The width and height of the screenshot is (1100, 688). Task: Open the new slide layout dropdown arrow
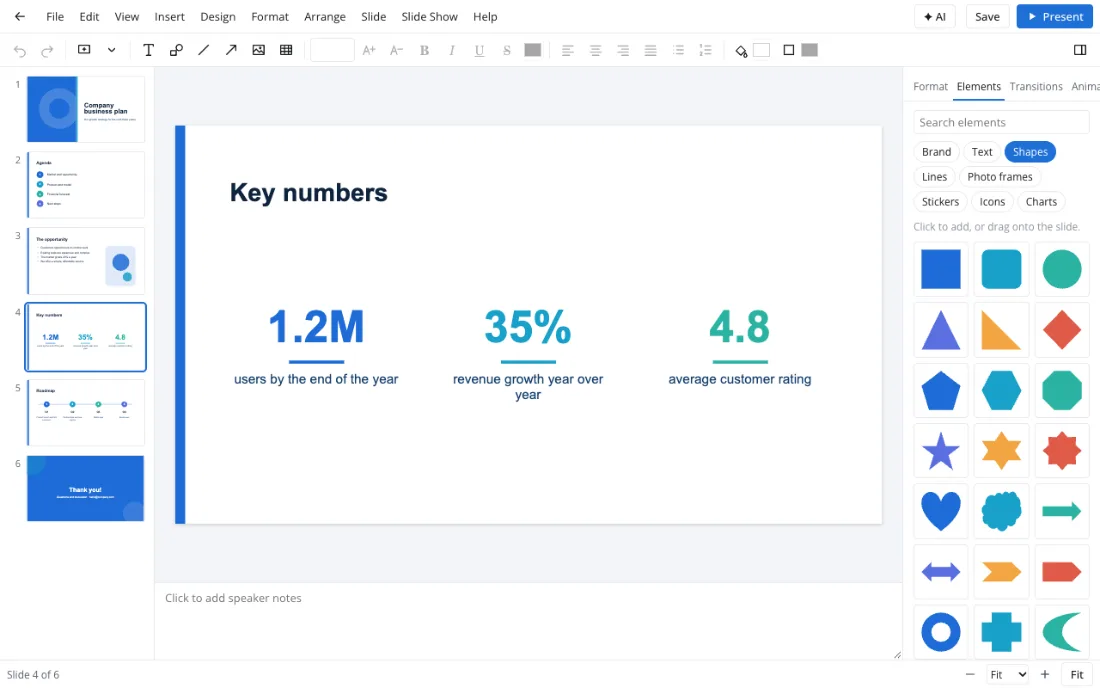point(112,50)
